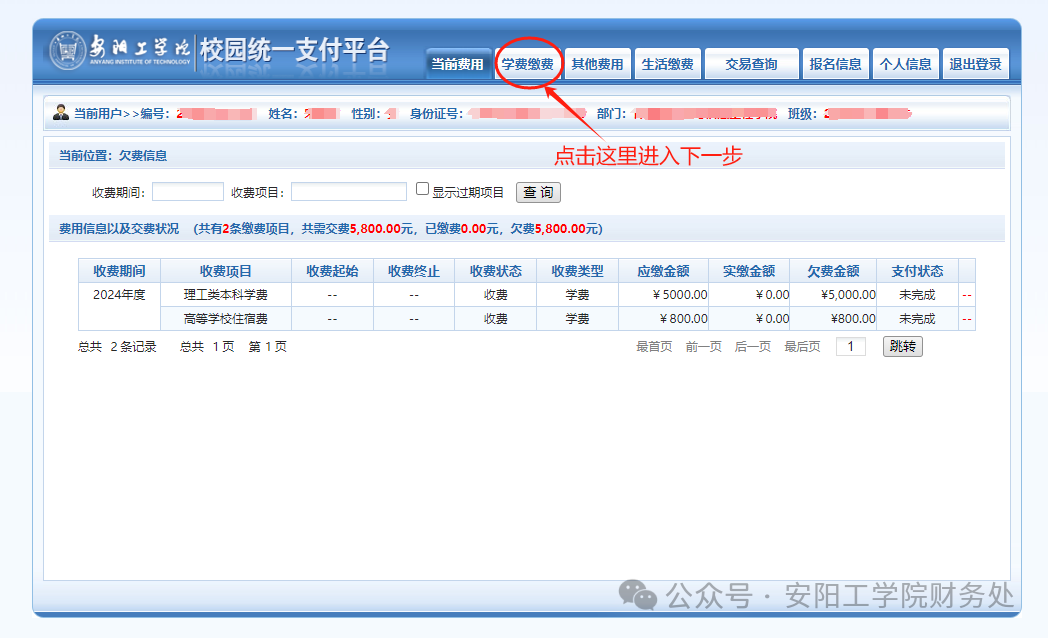Open the 其他费用 tab

pos(597,64)
